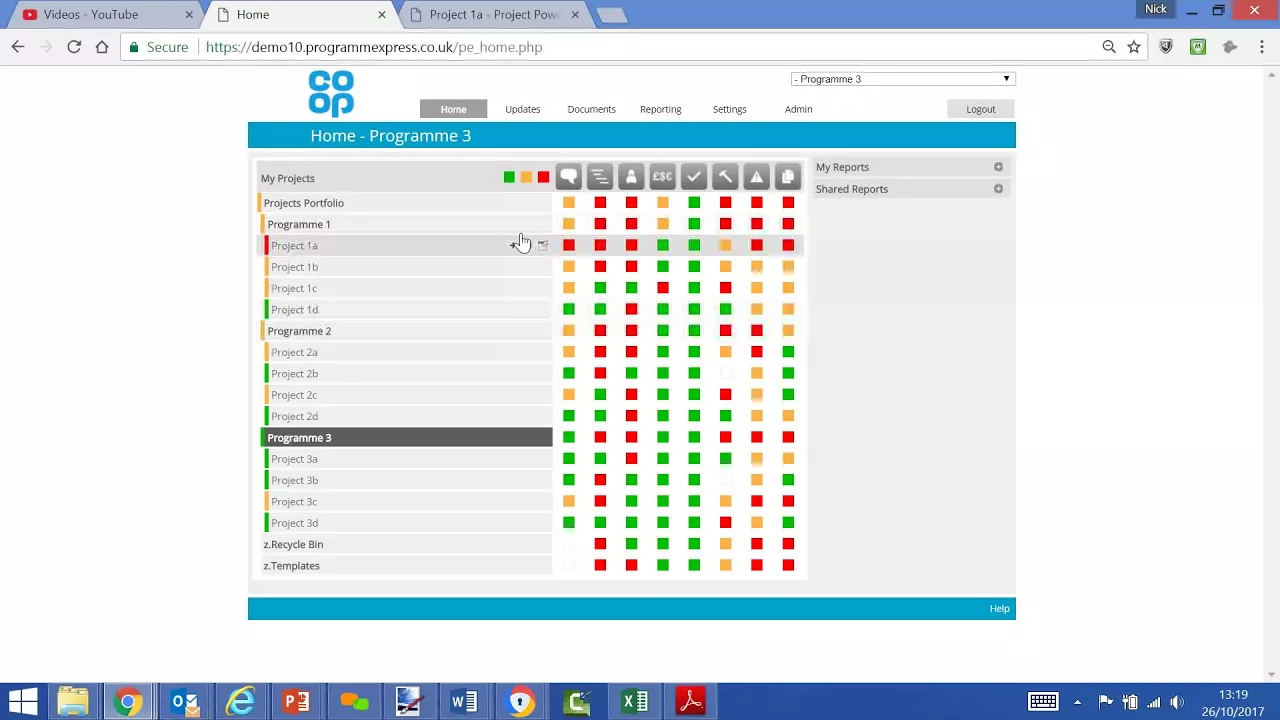The width and height of the screenshot is (1280, 720).
Task: Open Project 3d in the tree
Action: pyautogui.click(x=294, y=523)
